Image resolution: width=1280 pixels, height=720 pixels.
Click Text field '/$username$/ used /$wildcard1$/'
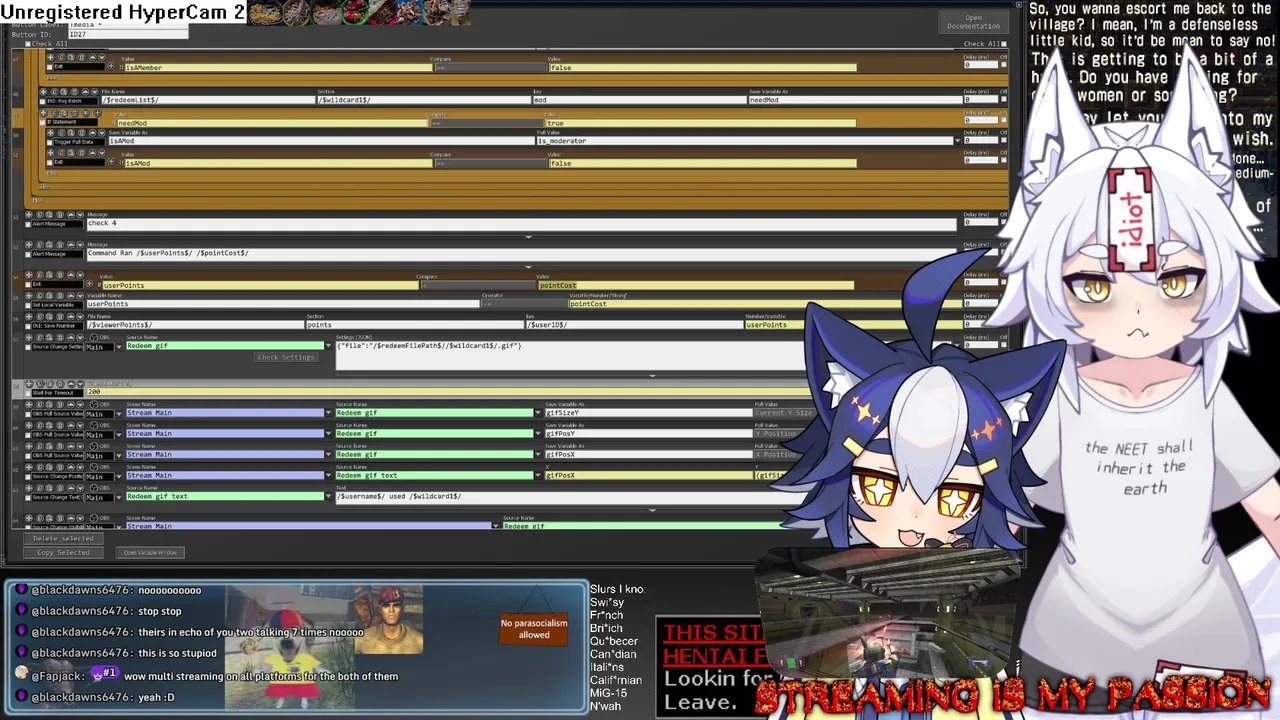point(570,499)
